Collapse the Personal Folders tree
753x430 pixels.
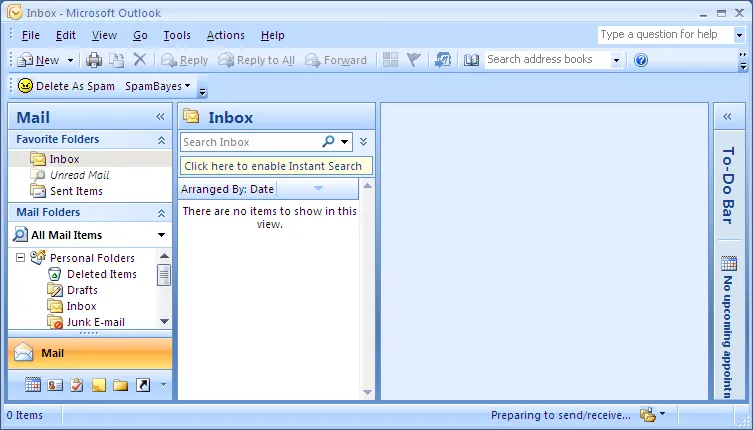[20, 258]
